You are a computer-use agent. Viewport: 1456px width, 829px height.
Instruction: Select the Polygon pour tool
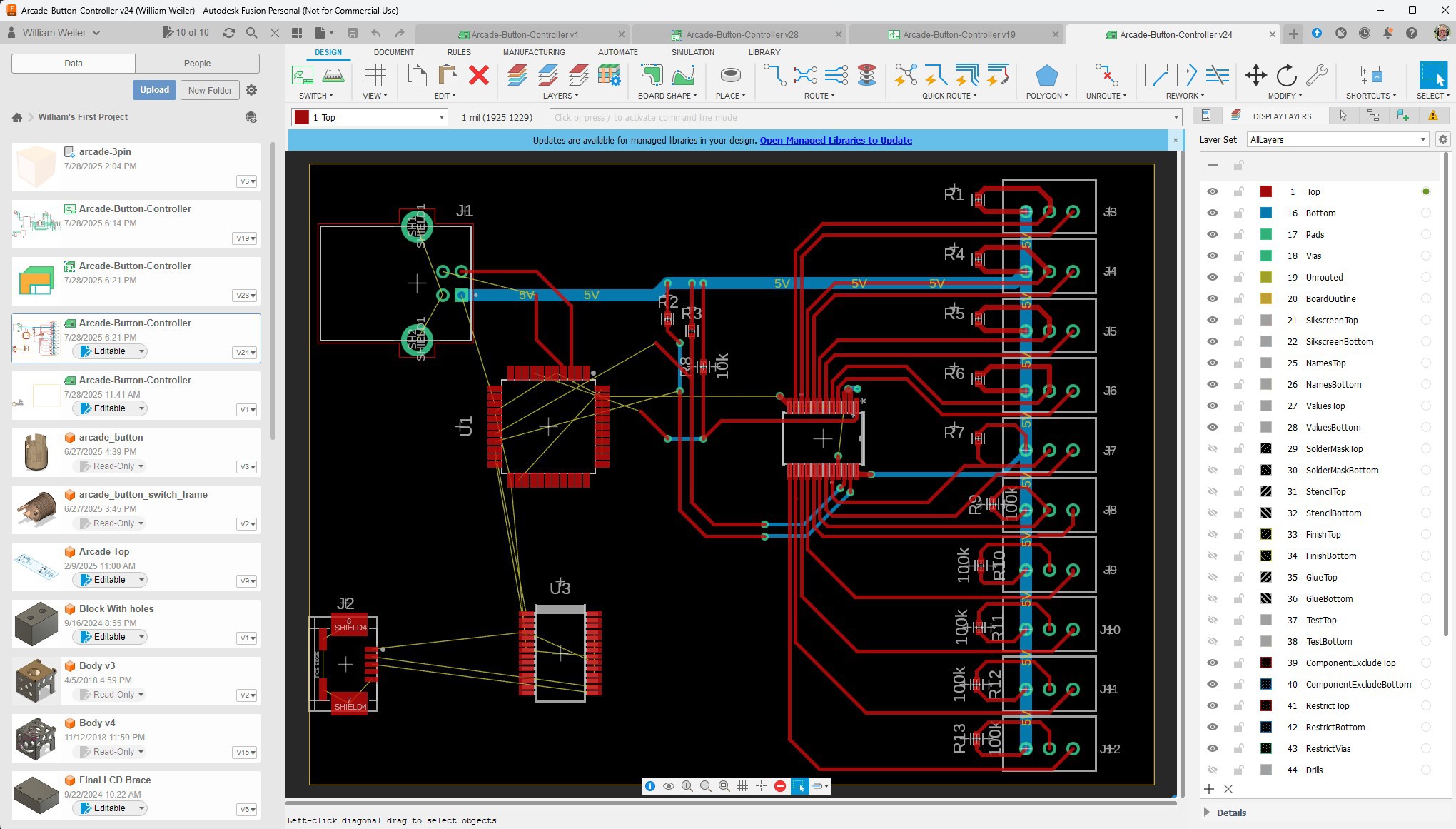[x=1046, y=76]
